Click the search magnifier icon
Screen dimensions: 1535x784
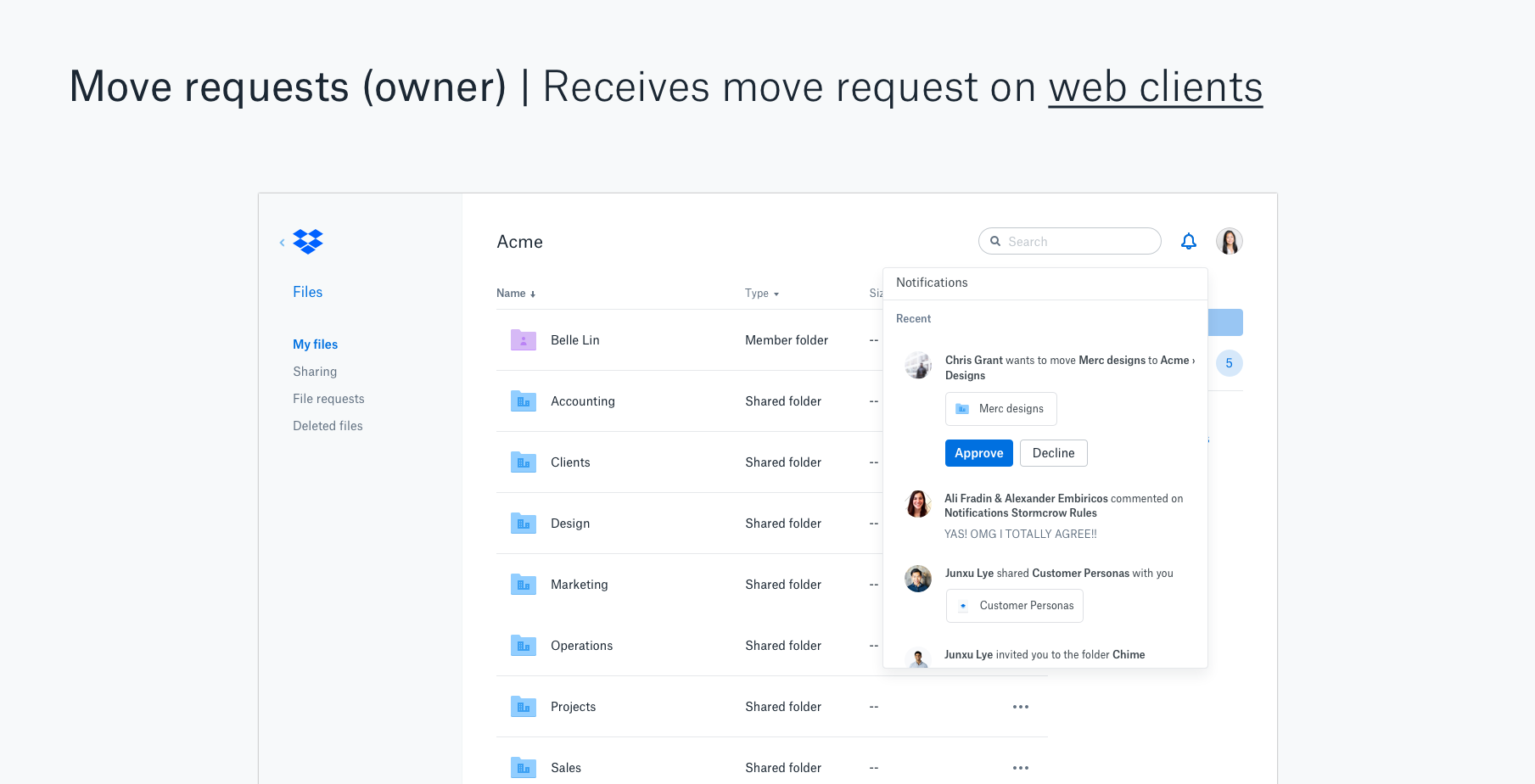point(995,241)
